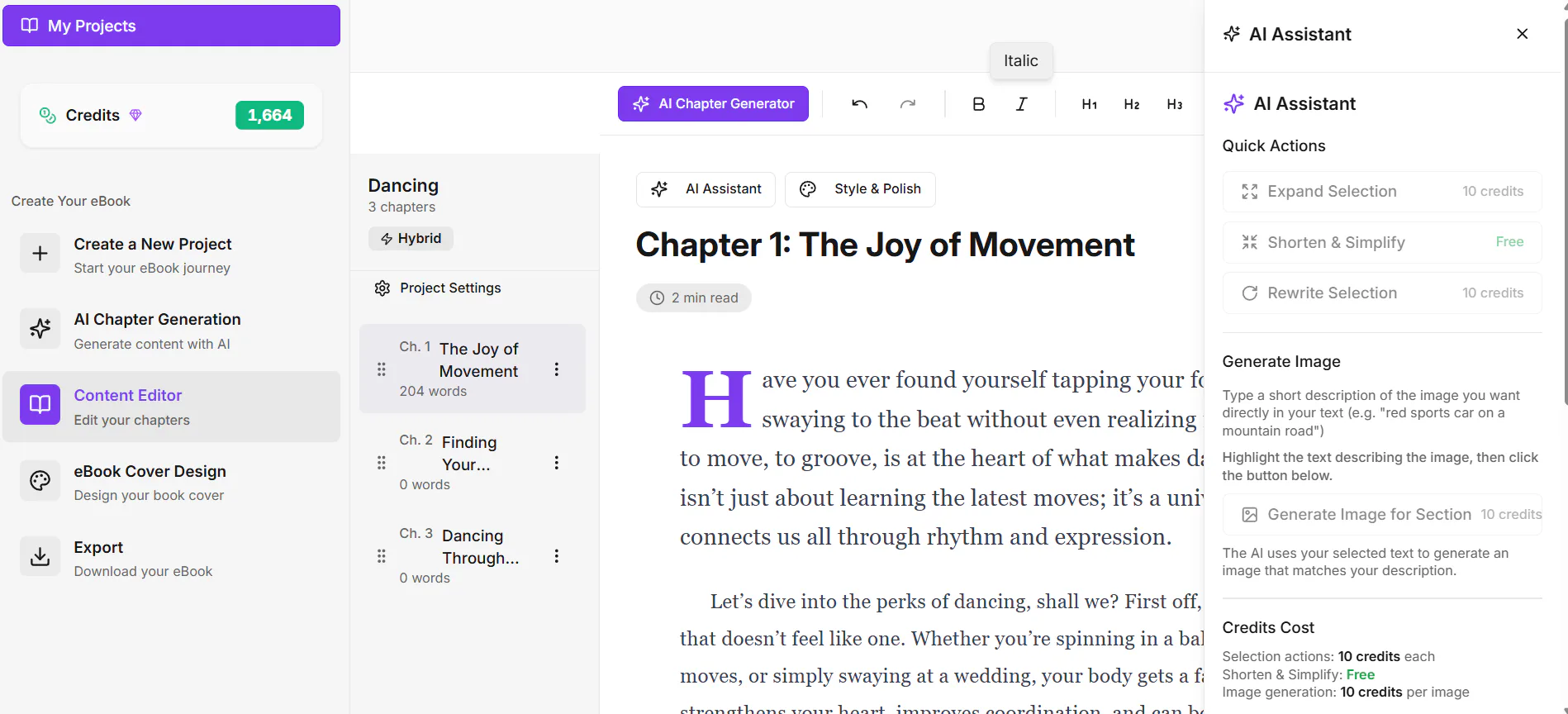Click the download icon next to Export
The height and width of the screenshot is (714, 1568).
pos(40,557)
